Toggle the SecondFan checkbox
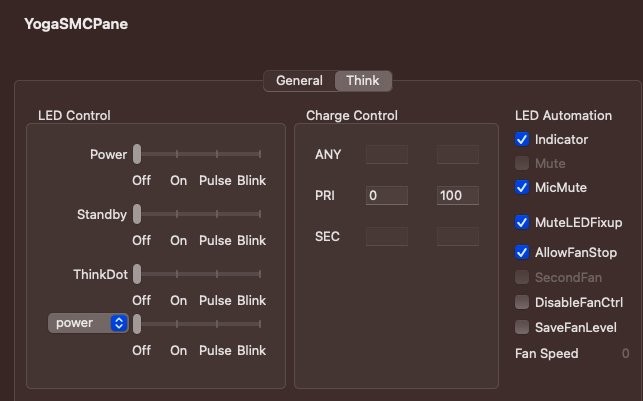This screenshot has width=643, height=401. (522, 277)
